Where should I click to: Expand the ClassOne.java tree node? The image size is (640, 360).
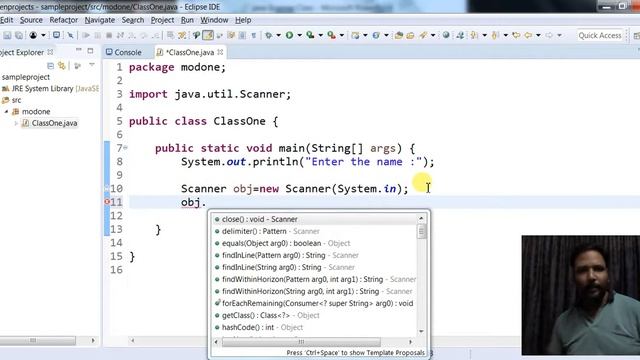tap(16, 123)
